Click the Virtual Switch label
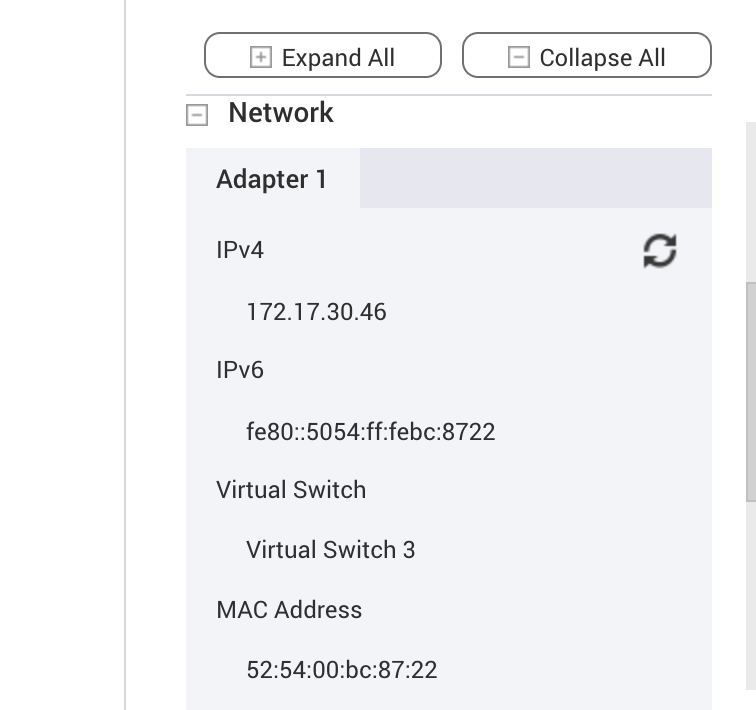 click(x=291, y=490)
